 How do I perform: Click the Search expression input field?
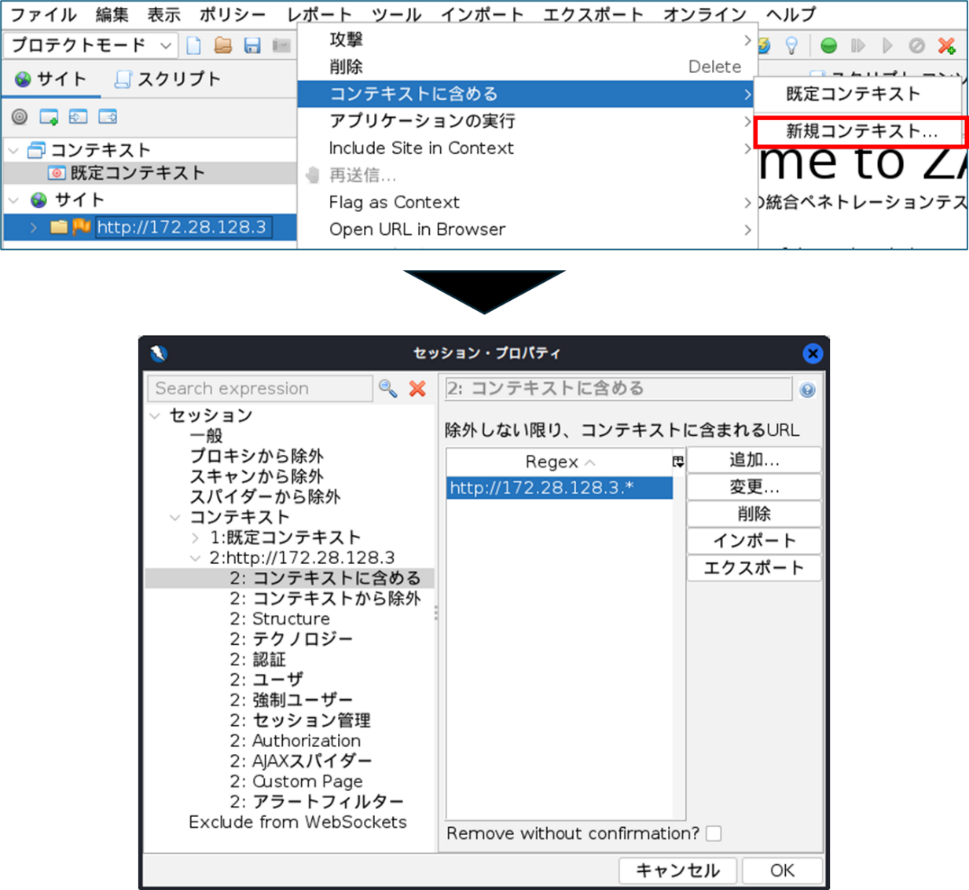[x=260, y=389]
